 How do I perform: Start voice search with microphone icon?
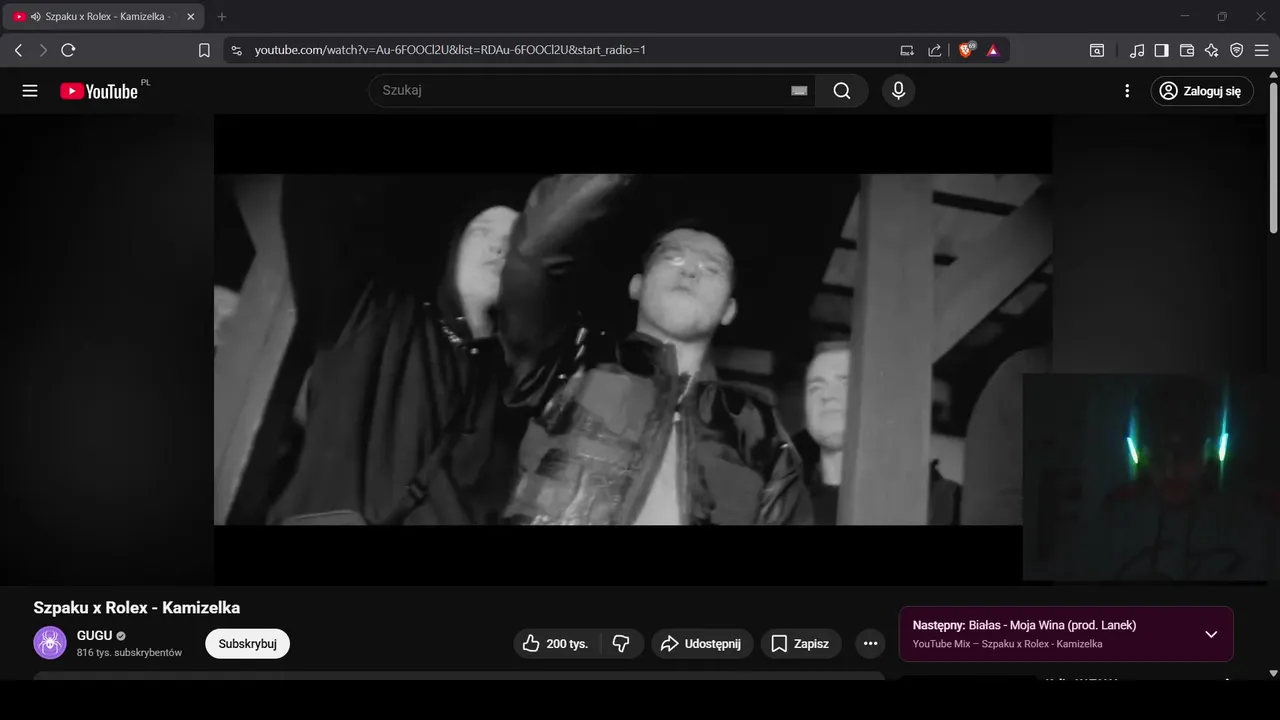(x=898, y=91)
